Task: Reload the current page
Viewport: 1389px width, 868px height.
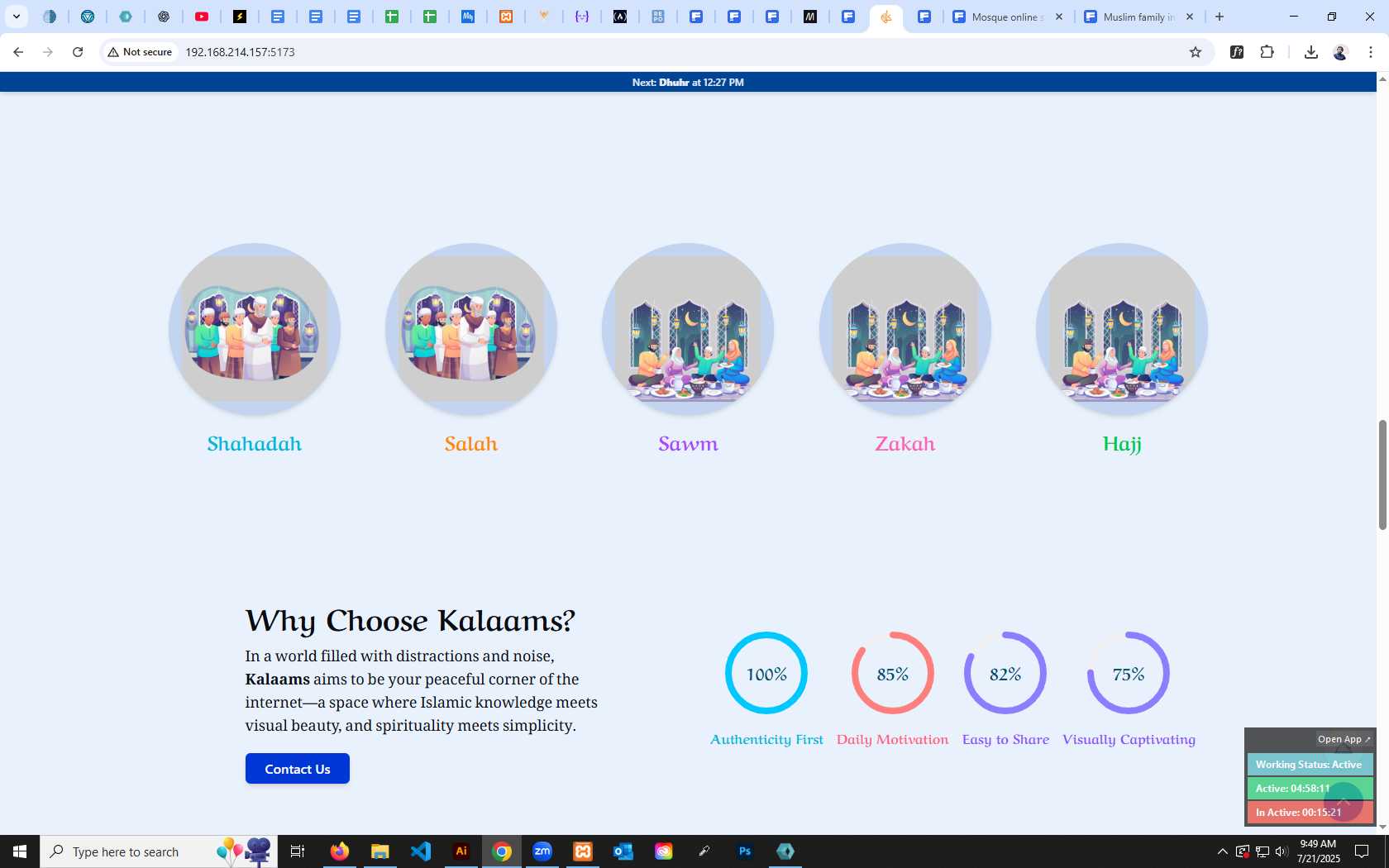Action: point(78,52)
